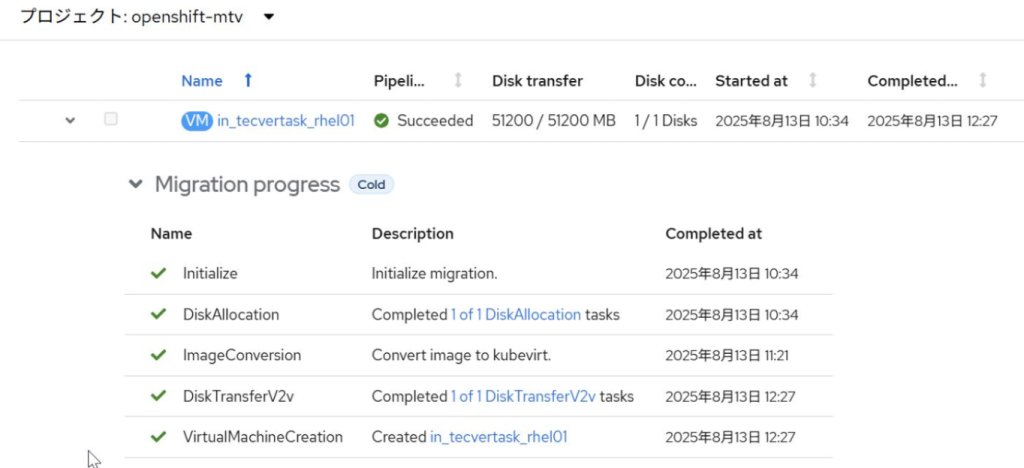Select the in_tecvertask_rhel01 row checkbox

pos(111,119)
